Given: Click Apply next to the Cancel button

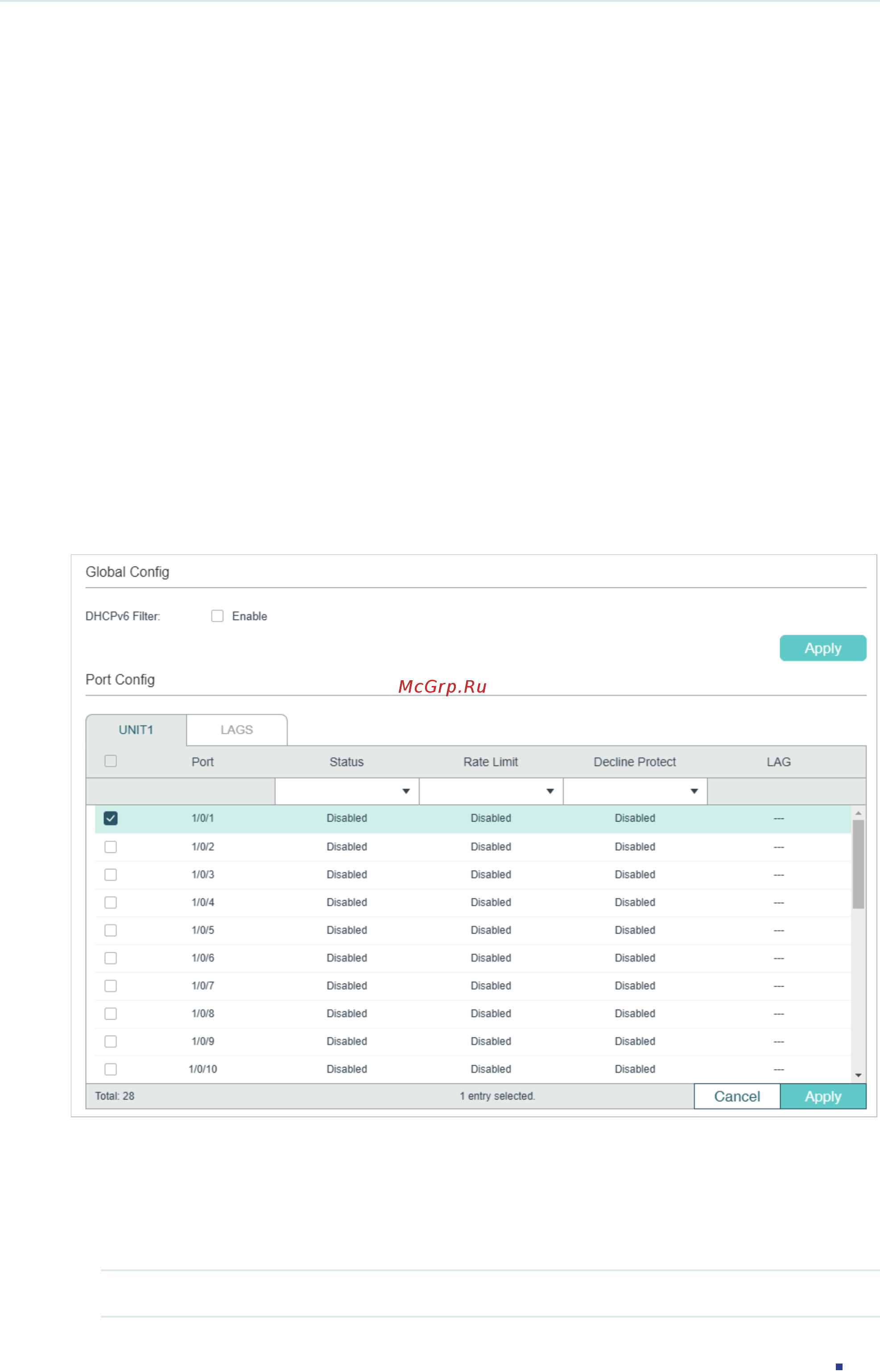Looking at the screenshot, I should [x=823, y=1096].
